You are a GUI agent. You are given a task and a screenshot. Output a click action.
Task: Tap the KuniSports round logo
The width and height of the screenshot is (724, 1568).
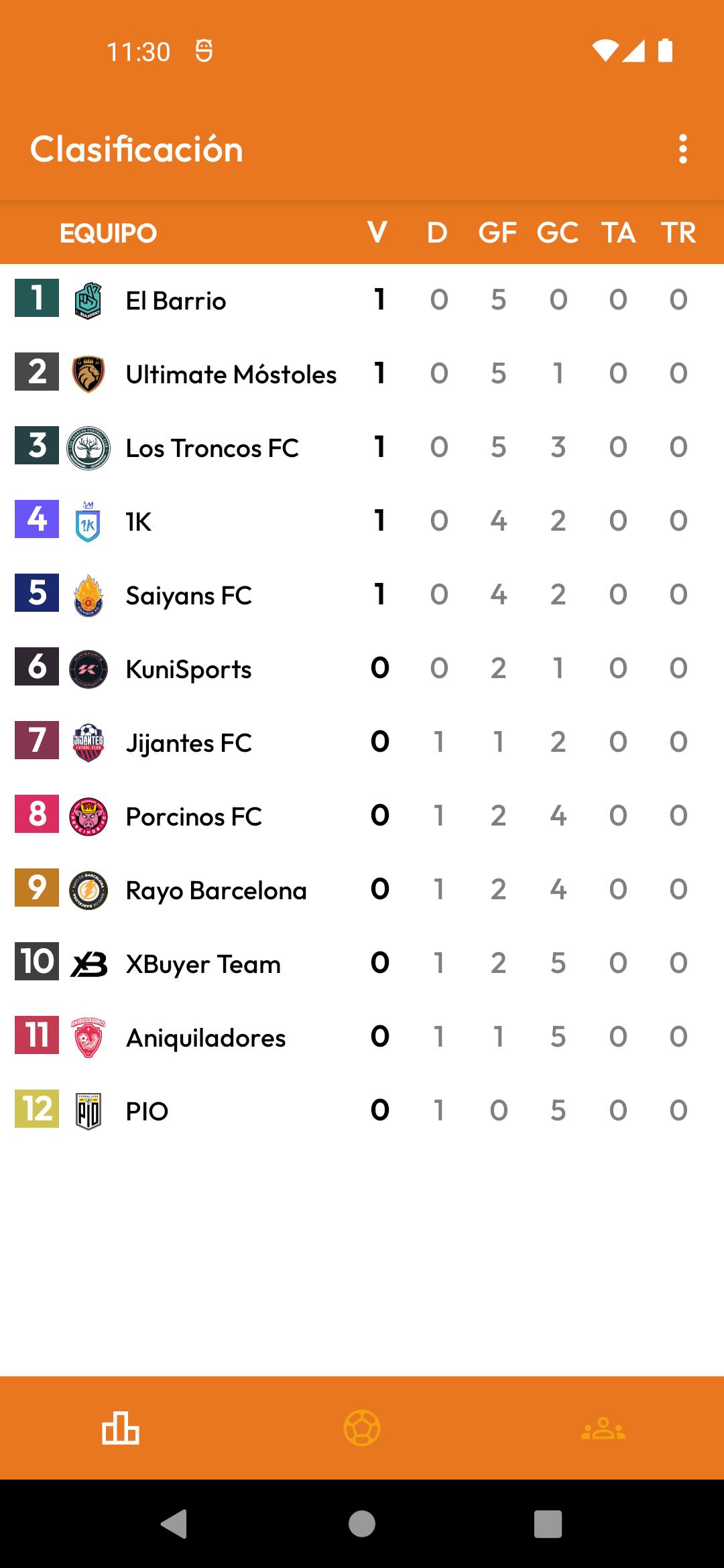pyautogui.click(x=88, y=669)
